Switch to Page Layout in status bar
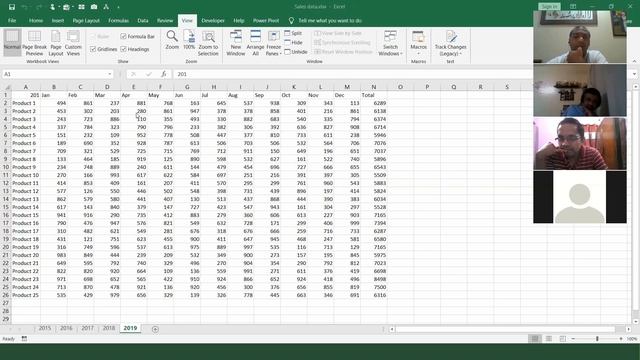 (549, 339)
